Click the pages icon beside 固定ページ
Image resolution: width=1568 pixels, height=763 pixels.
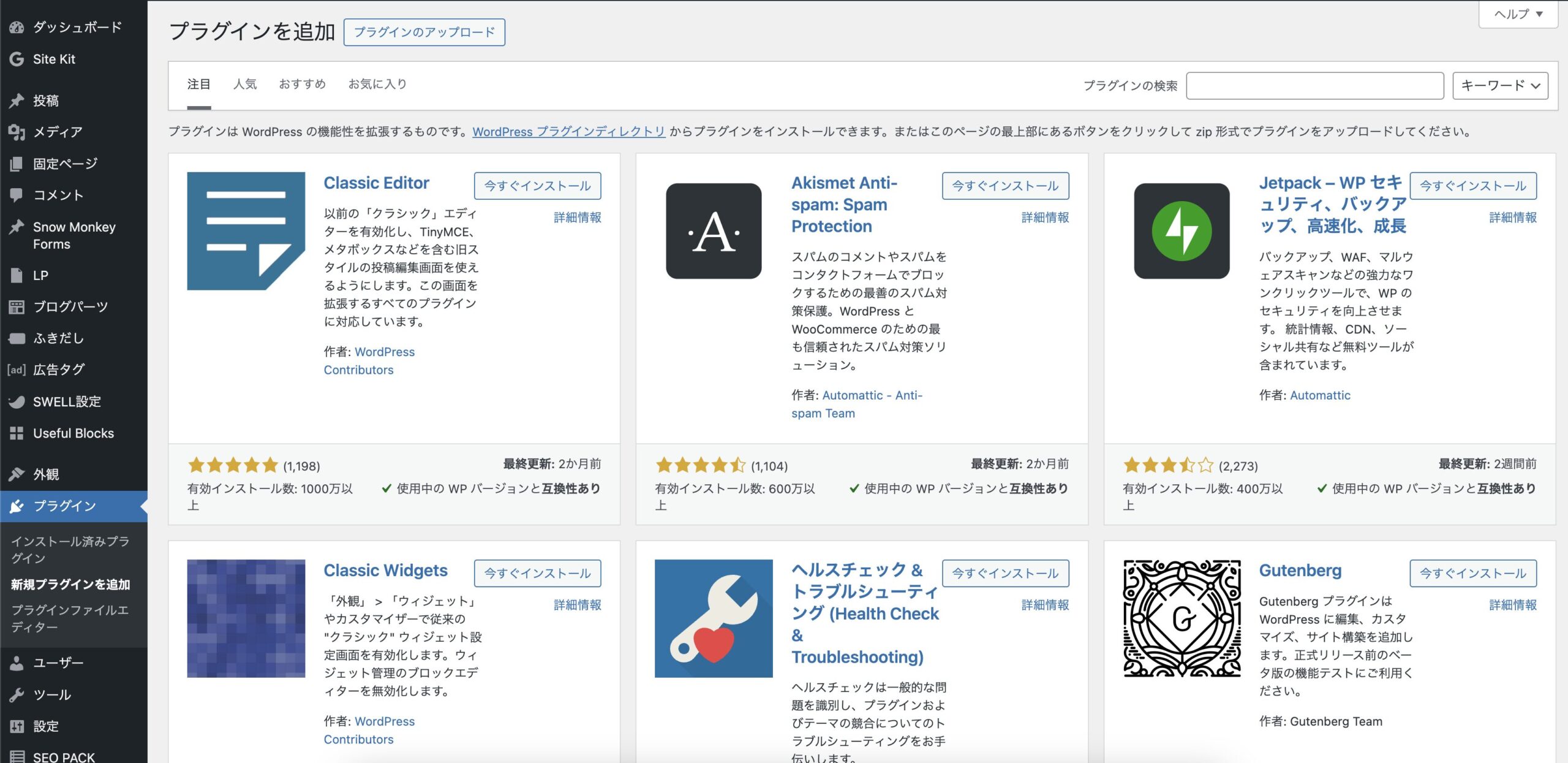[x=17, y=164]
